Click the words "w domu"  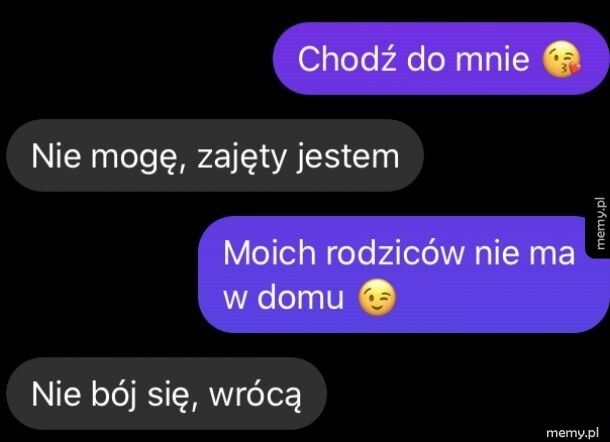(284, 298)
